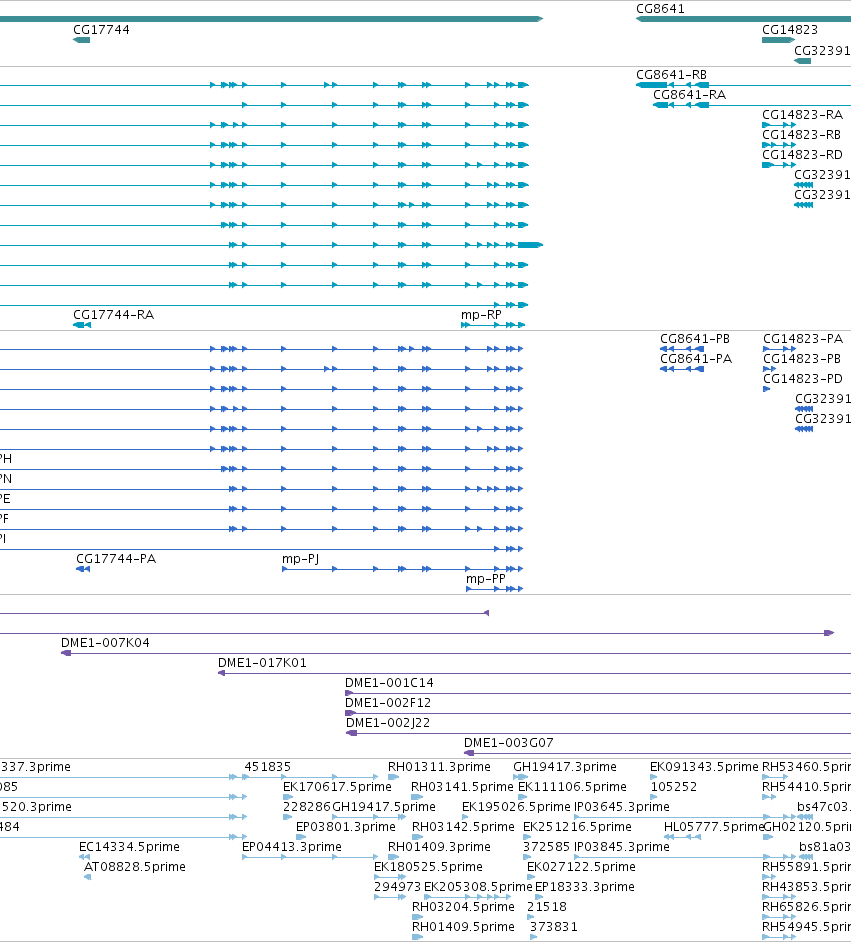Screen dimensions: 851x942
Task: Click transcript label CG14823-RB
Action: coord(801,135)
